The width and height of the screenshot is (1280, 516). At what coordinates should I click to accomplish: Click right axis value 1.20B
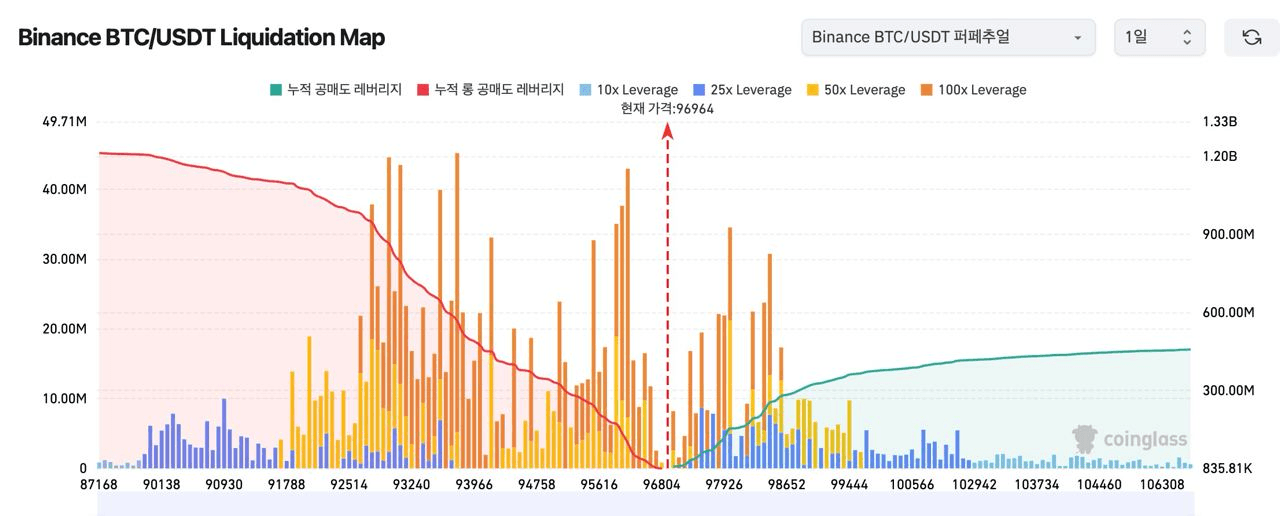click(1220, 157)
